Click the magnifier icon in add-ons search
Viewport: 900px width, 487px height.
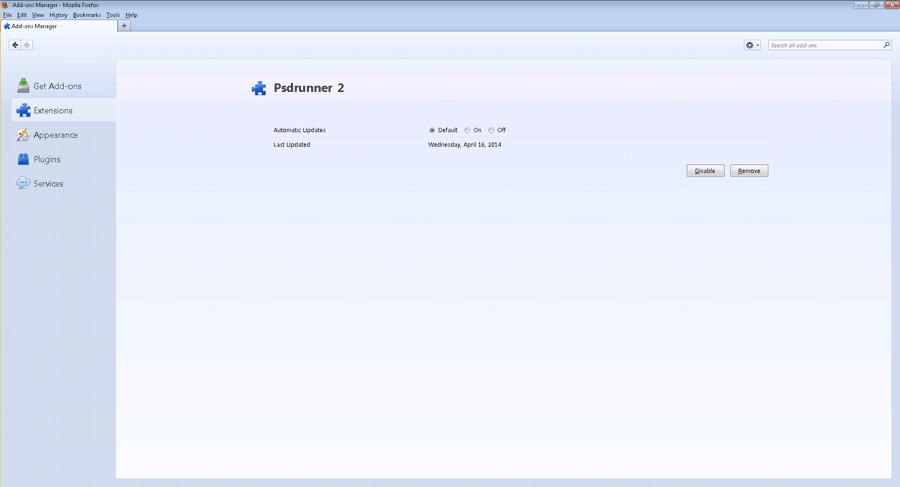[886, 45]
